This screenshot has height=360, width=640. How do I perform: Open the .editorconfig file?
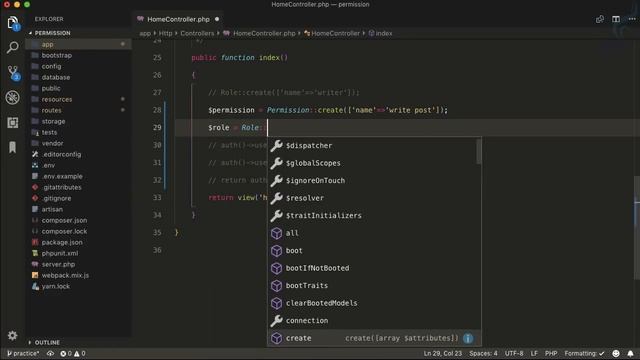[x=61, y=154]
